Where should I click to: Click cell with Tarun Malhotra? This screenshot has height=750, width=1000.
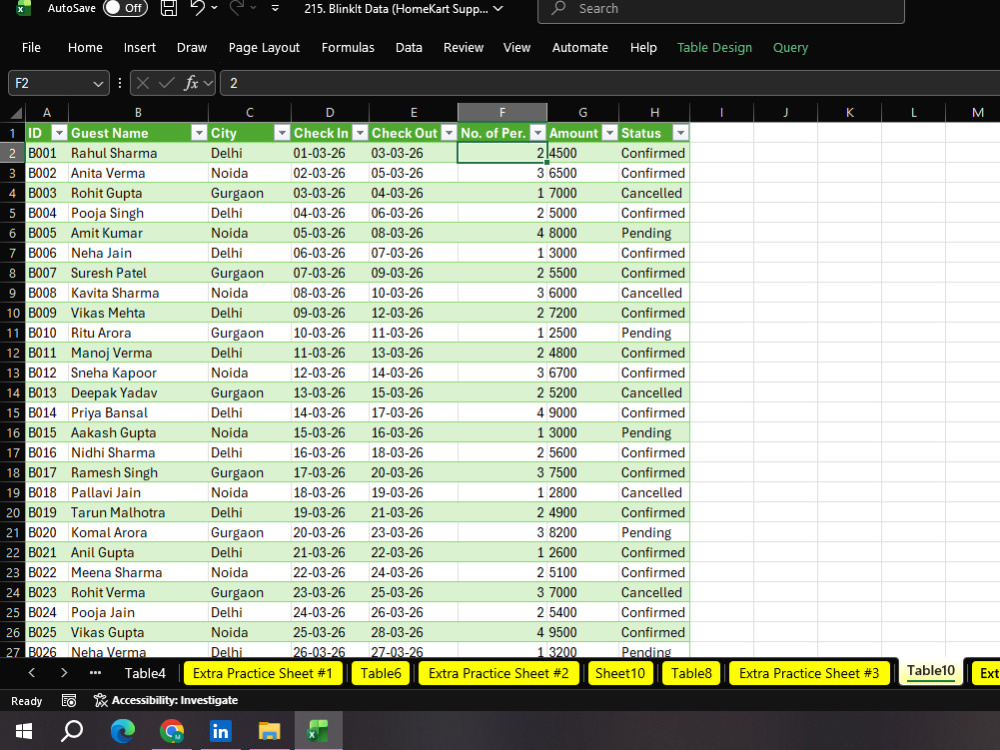click(x=138, y=513)
